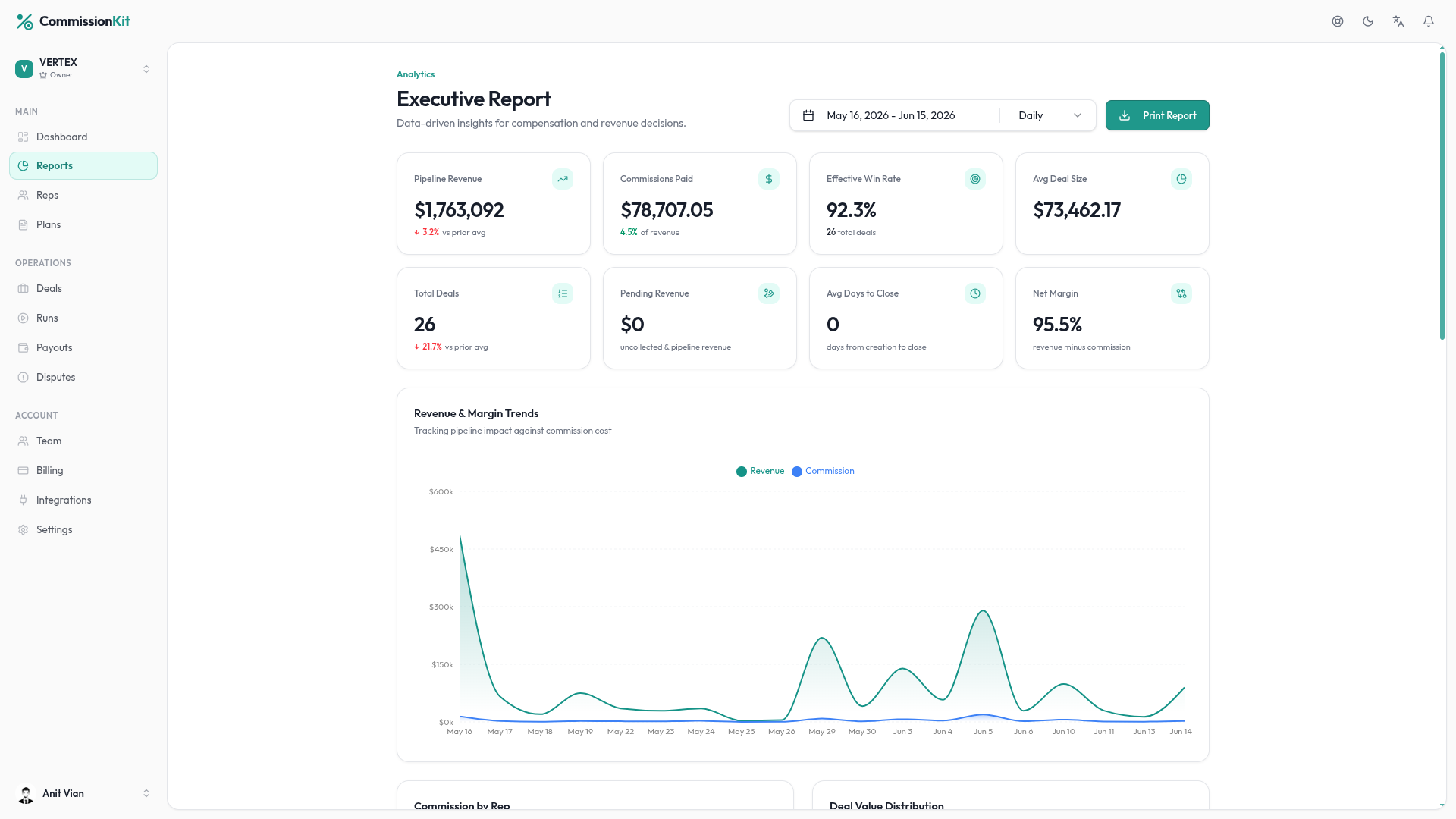Click the Deals briefcase icon

[24, 288]
